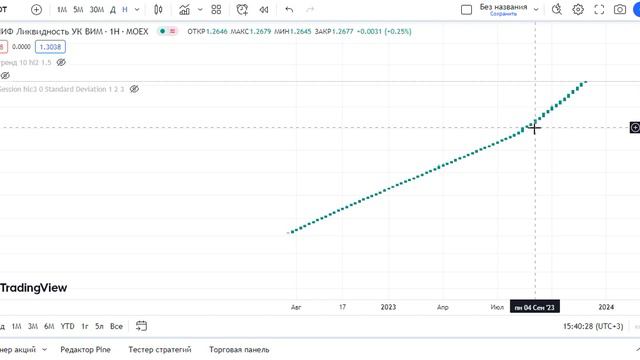Select the 1M timeframe in top toolbar
The width and height of the screenshot is (640, 360).
coord(62,9)
